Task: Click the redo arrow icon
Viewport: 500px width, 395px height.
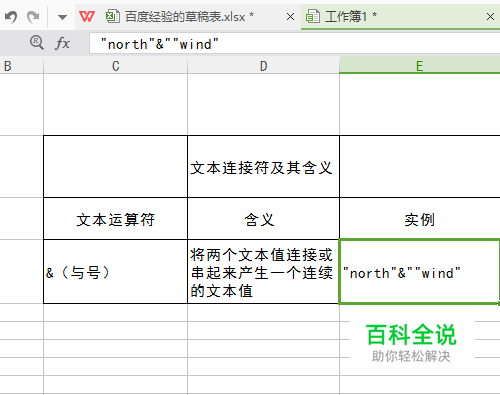Action: [33, 16]
